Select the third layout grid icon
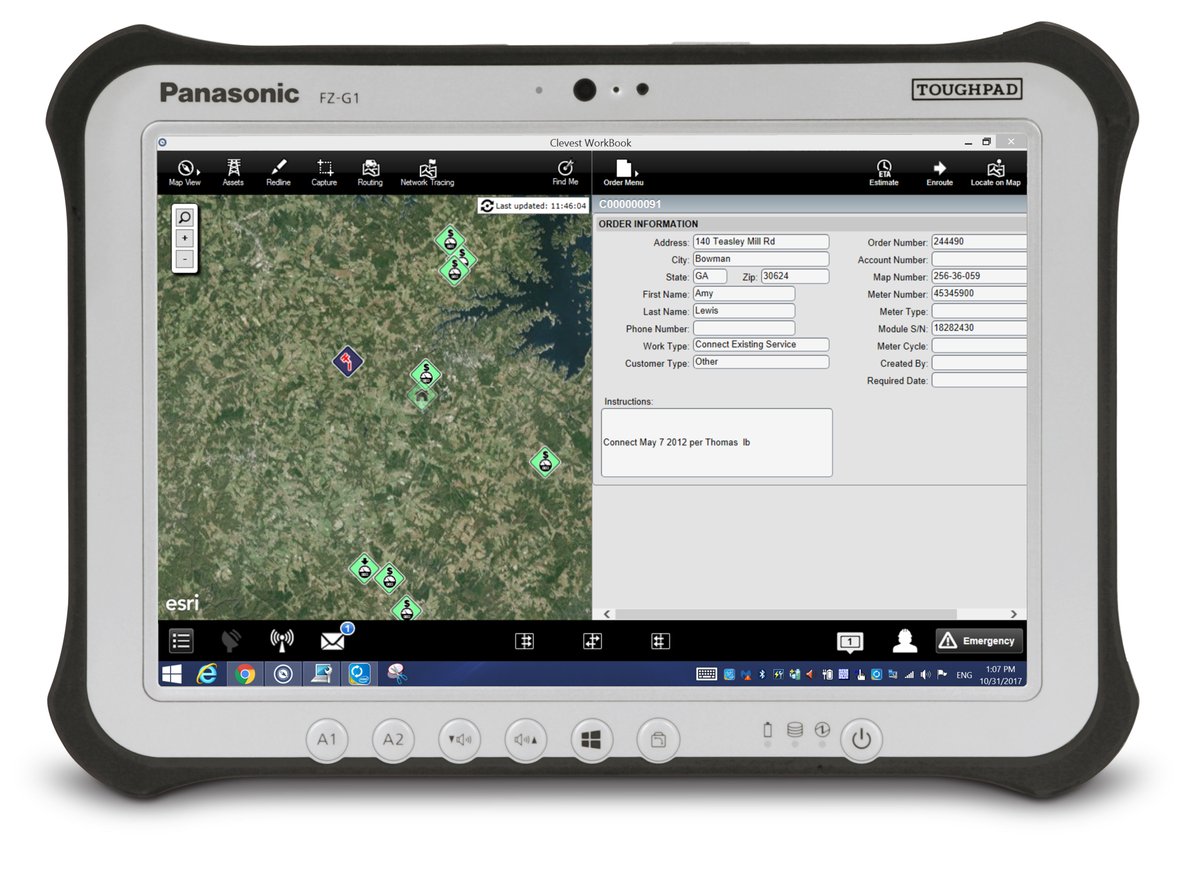This screenshot has height=880, width=1200. 660,642
